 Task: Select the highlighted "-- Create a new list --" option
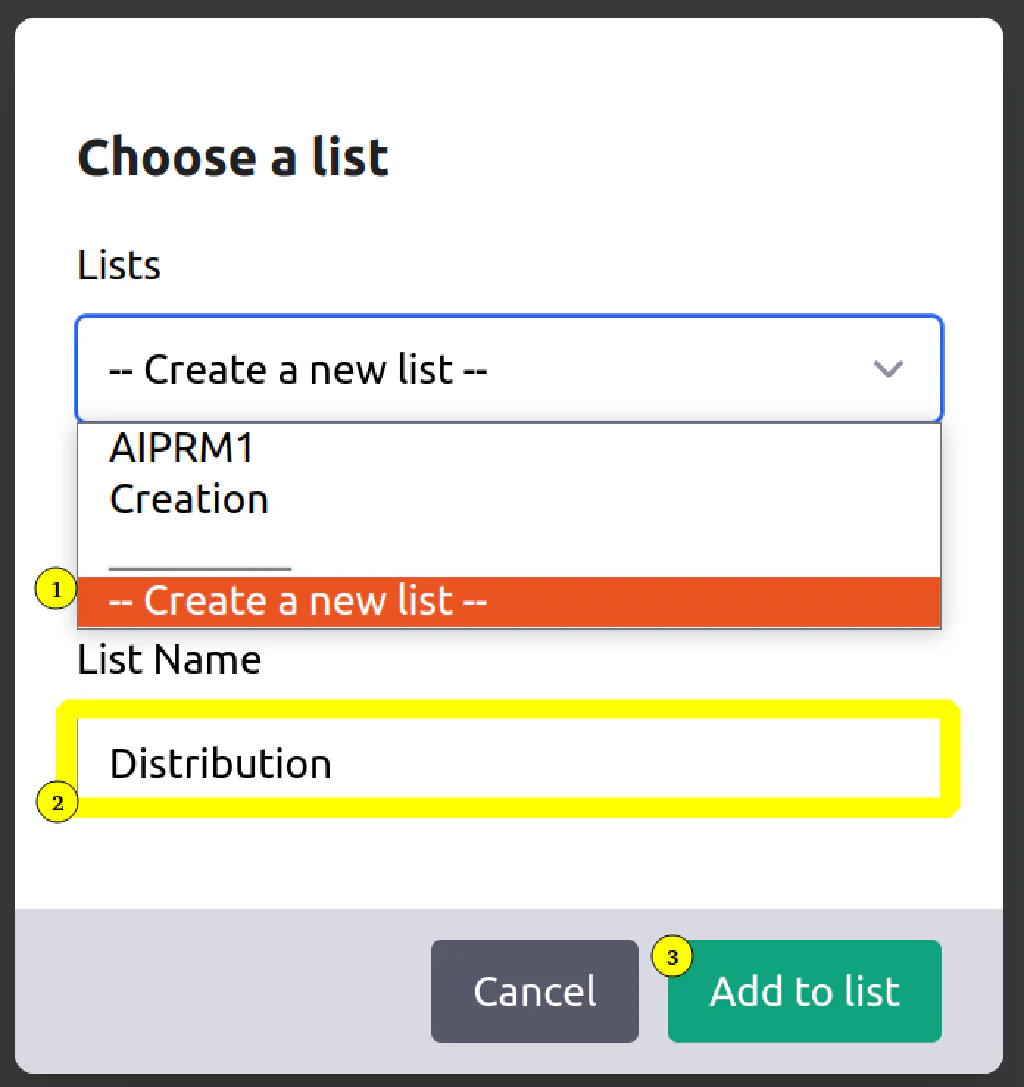click(x=509, y=600)
